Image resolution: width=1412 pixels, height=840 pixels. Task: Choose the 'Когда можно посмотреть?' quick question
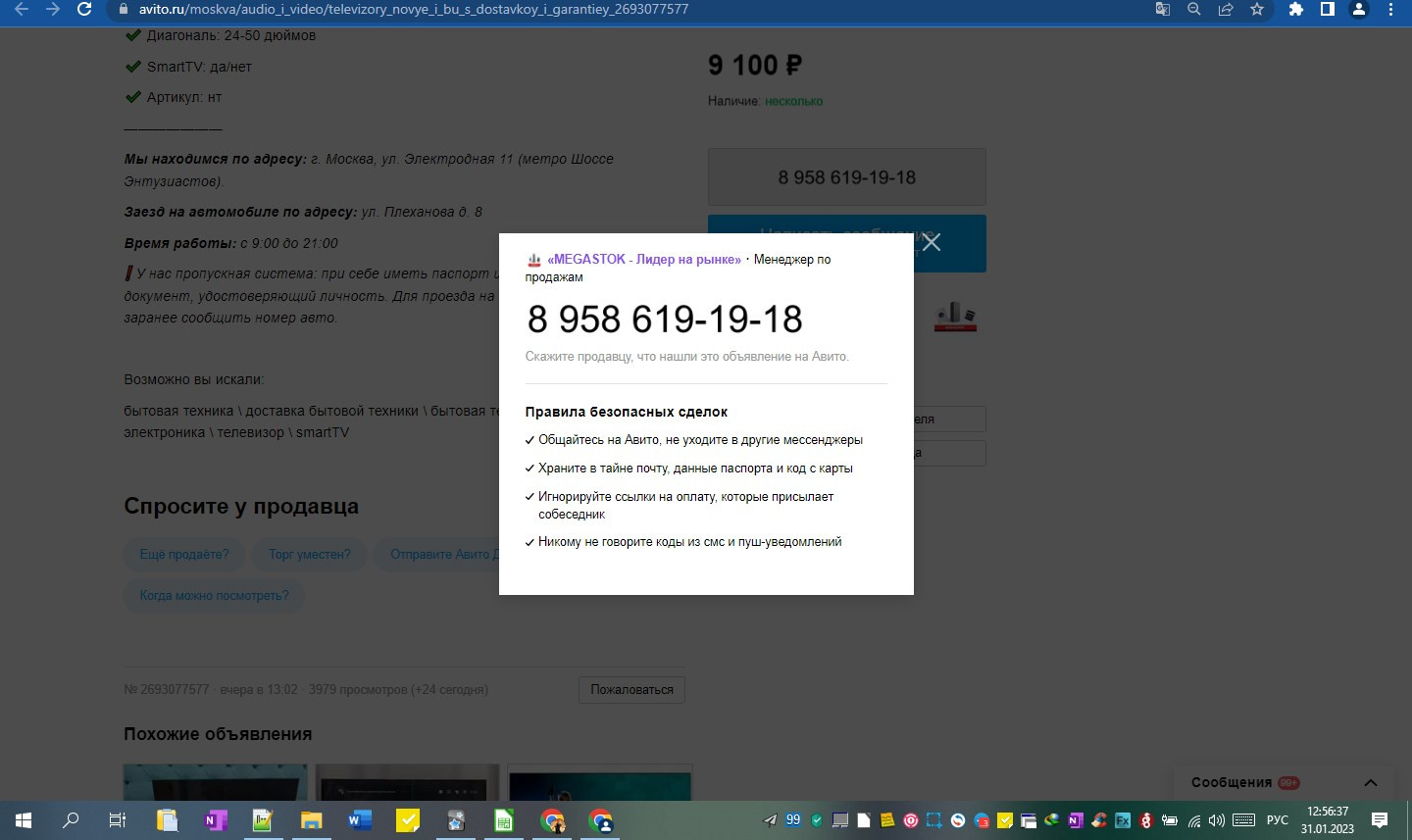pos(214,596)
